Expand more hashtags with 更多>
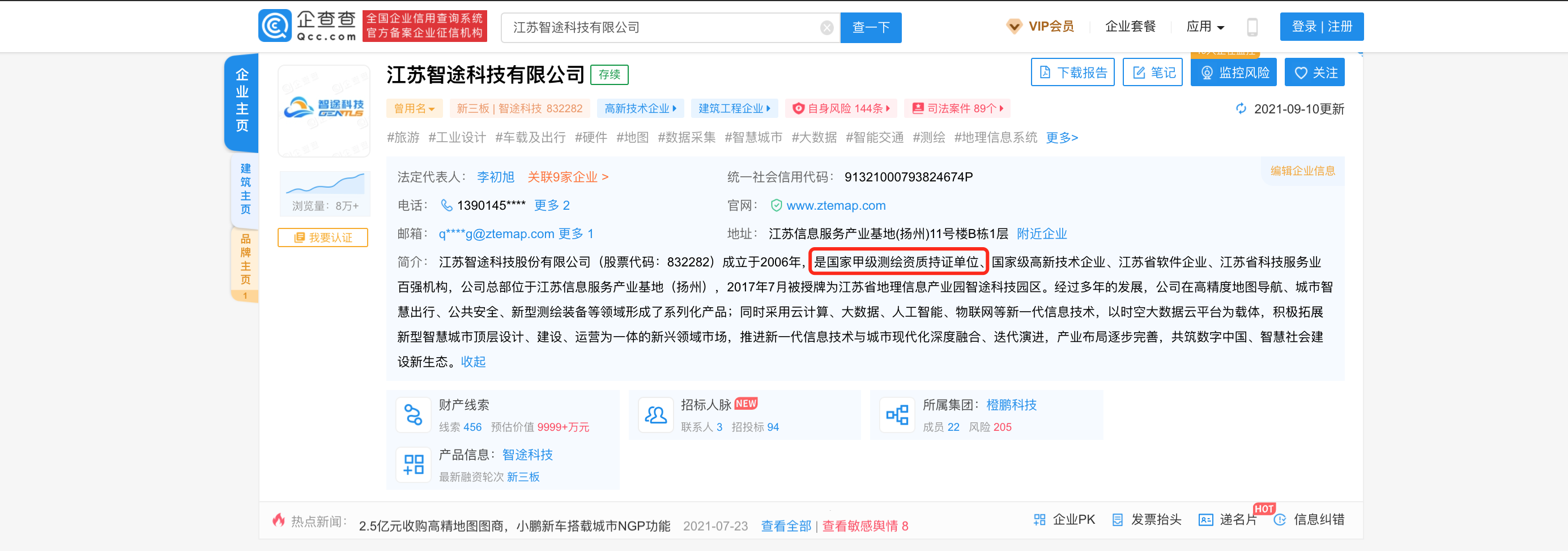The width and height of the screenshot is (1568, 551). click(x=1062, y=138)
